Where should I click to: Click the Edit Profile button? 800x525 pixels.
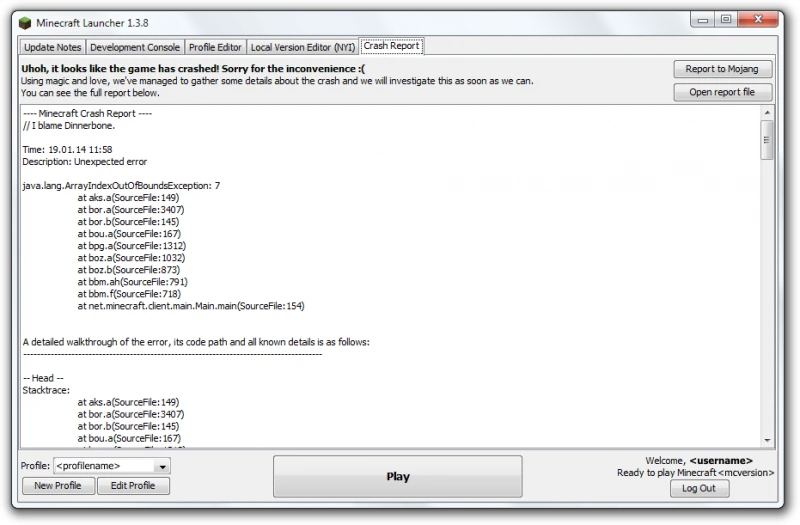click(x=133, y=486)
